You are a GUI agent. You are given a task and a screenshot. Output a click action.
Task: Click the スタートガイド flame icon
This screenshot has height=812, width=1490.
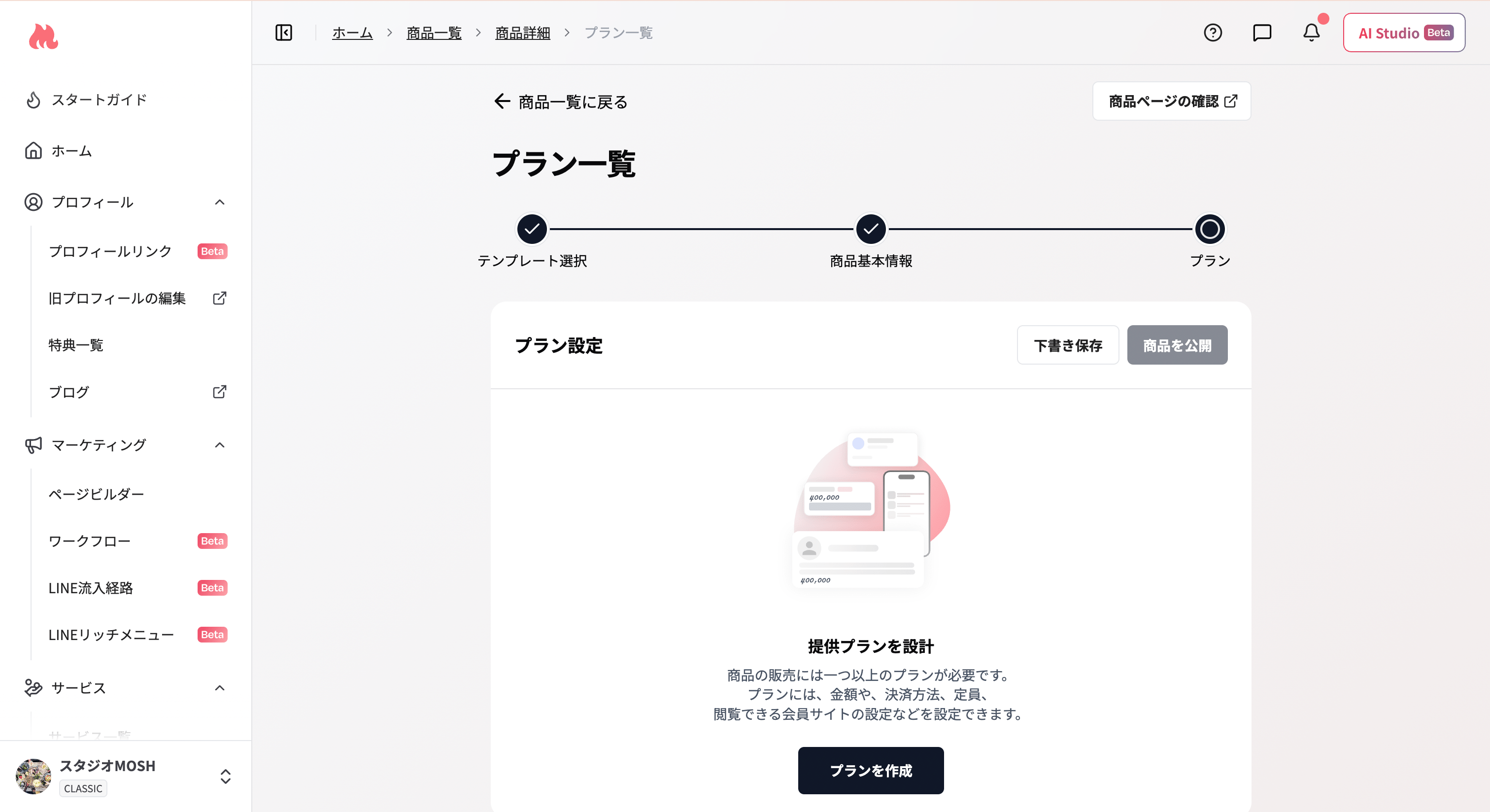pos(34,100)
